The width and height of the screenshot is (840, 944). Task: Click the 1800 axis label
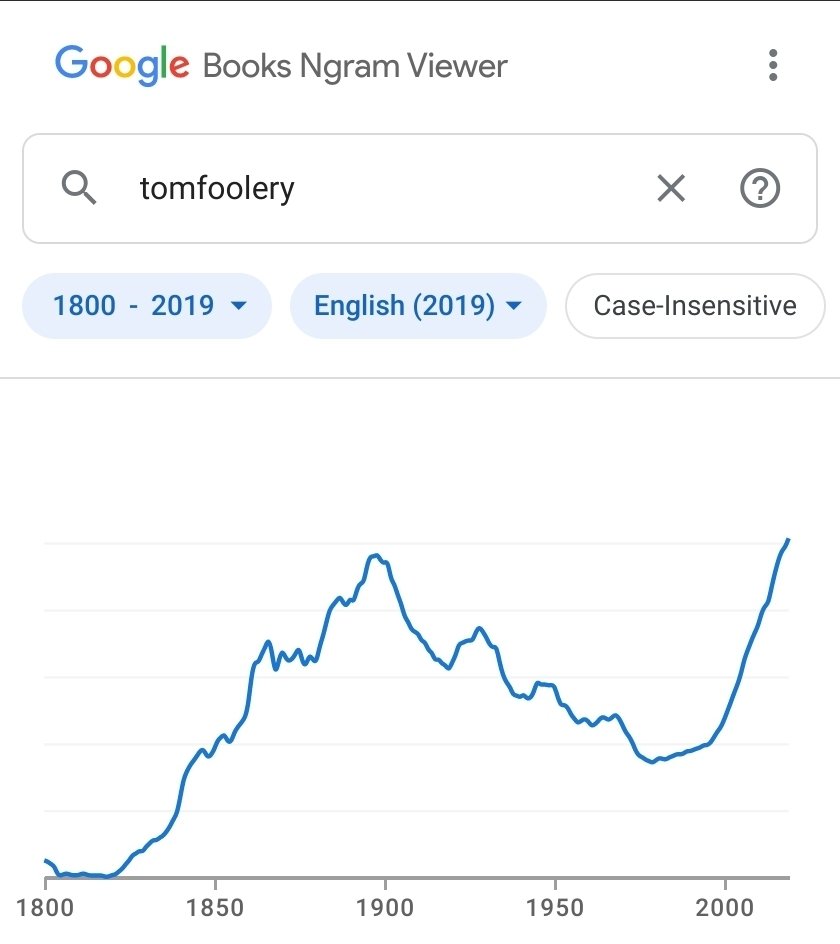[45, 908]
